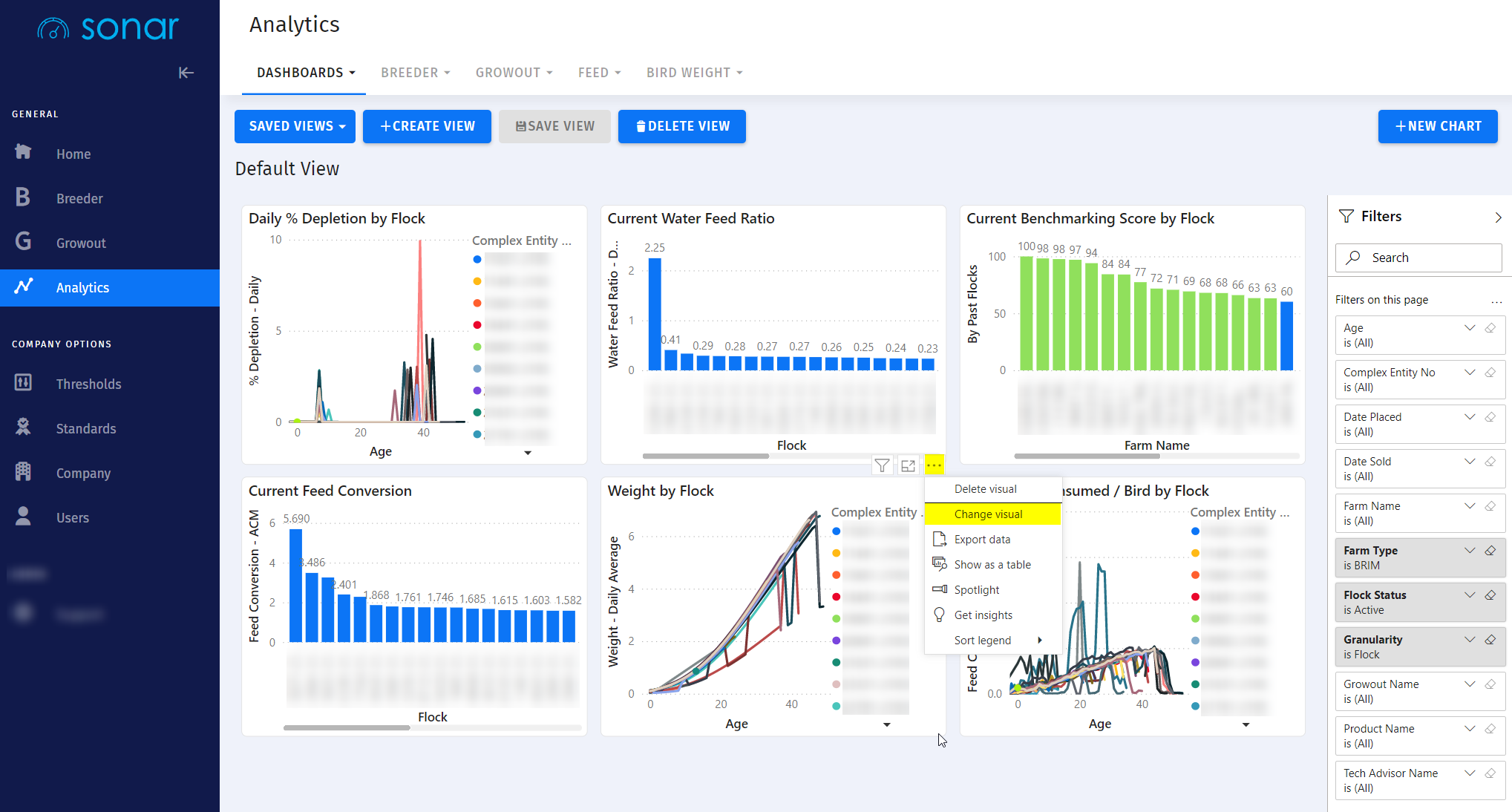The width and height of the screenshot is (1512, 812).
Task: Open the BREEDER tab menu
Action: pos(415,73)
